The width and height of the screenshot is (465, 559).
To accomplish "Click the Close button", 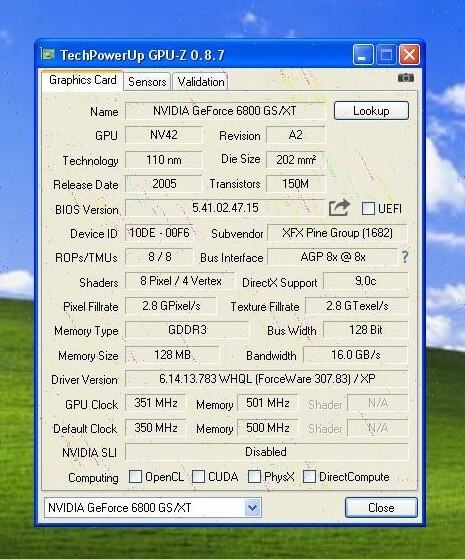I will pyautogui.click(x=381, y=507).
